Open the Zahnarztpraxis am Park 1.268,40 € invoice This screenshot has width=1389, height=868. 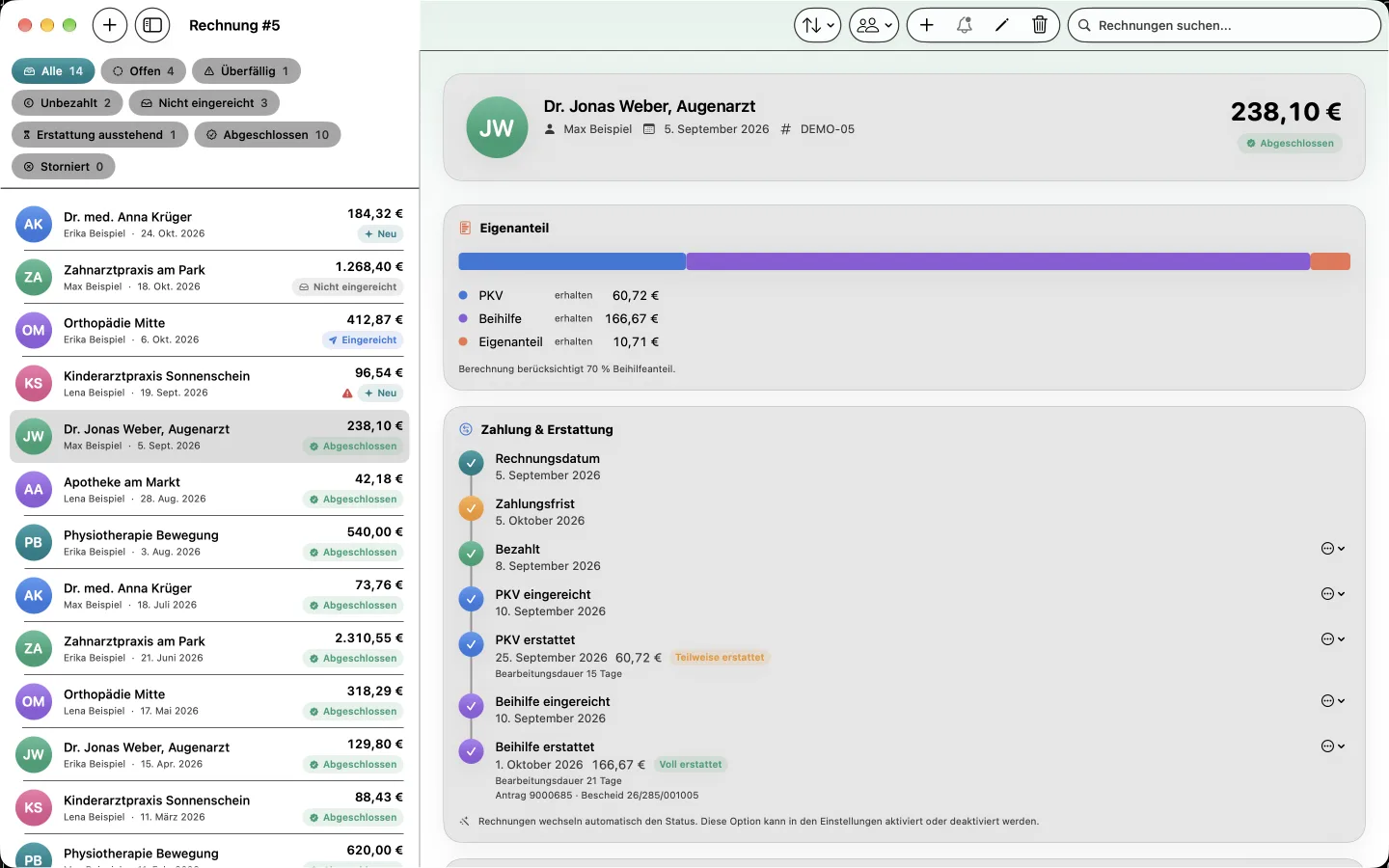[209, 278]
